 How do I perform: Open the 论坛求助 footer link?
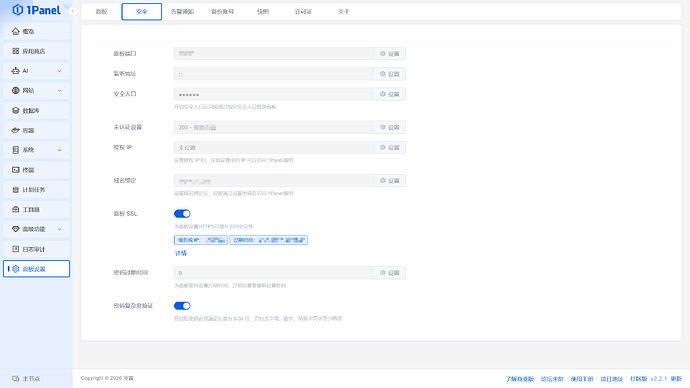click(x=552, y=379)
